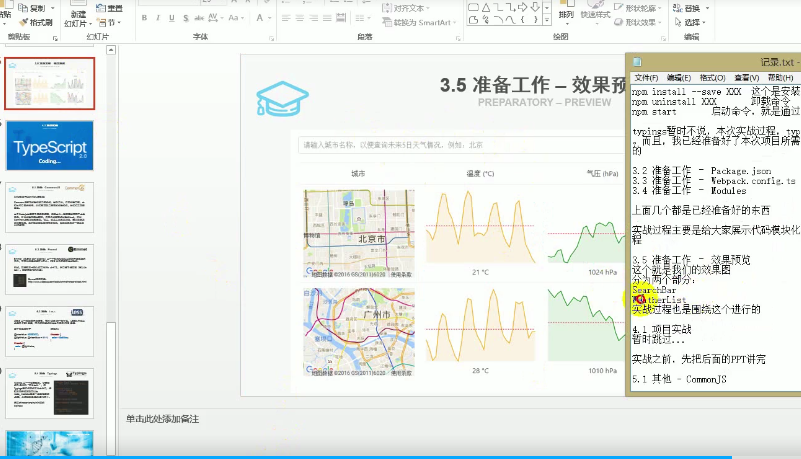This screenshot has width=801, height=459.
Task: Open Clipboard group dialog launcher
Action: point(55,38)
